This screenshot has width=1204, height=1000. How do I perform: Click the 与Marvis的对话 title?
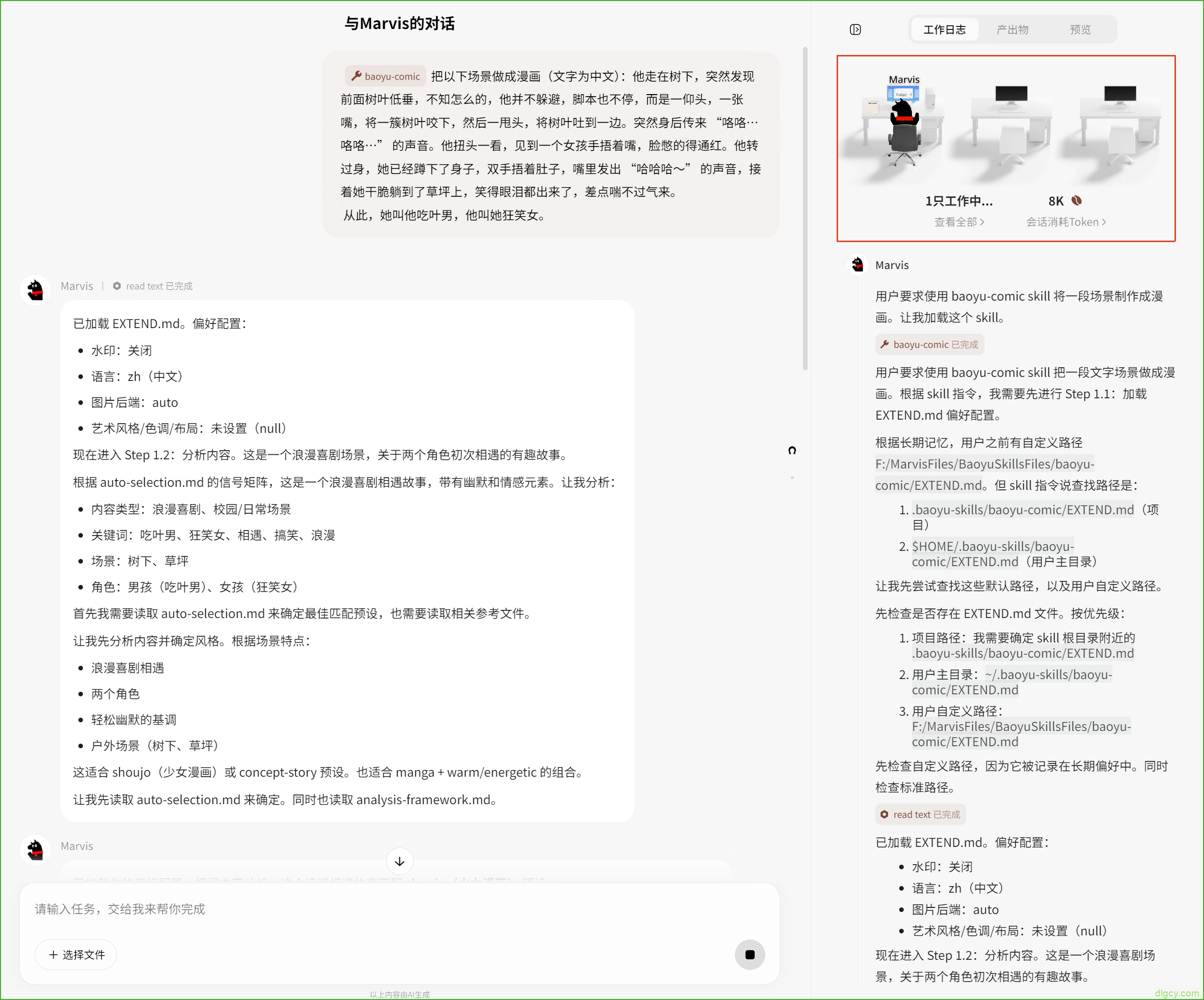399,23
